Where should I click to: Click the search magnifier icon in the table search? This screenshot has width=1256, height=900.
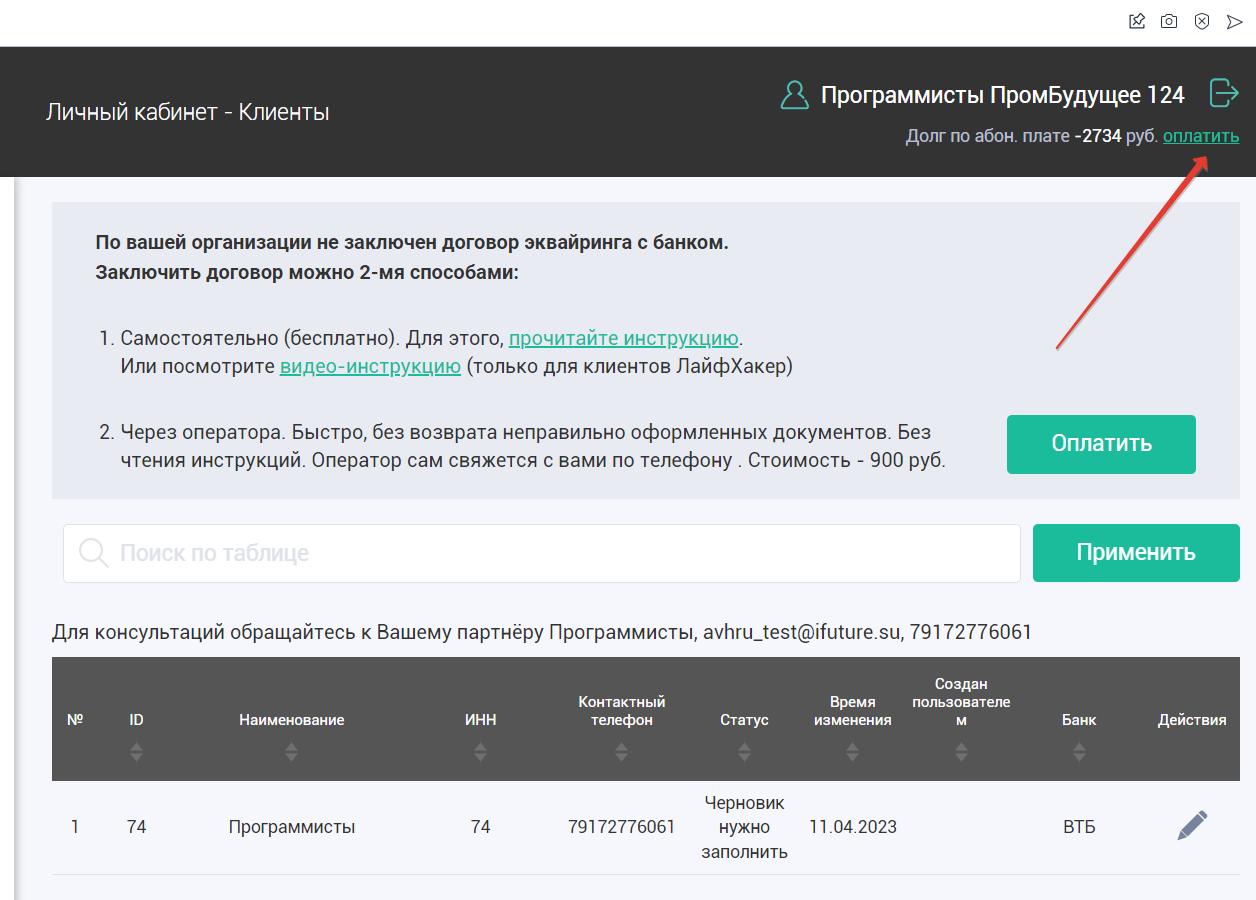94,553
